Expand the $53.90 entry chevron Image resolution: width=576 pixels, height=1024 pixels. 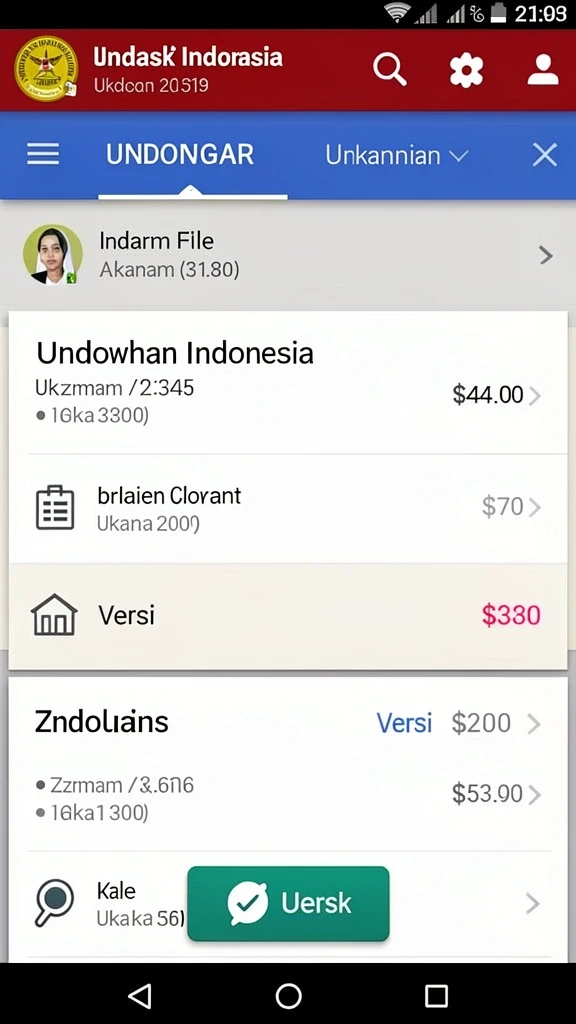click(x=534, y=795)
